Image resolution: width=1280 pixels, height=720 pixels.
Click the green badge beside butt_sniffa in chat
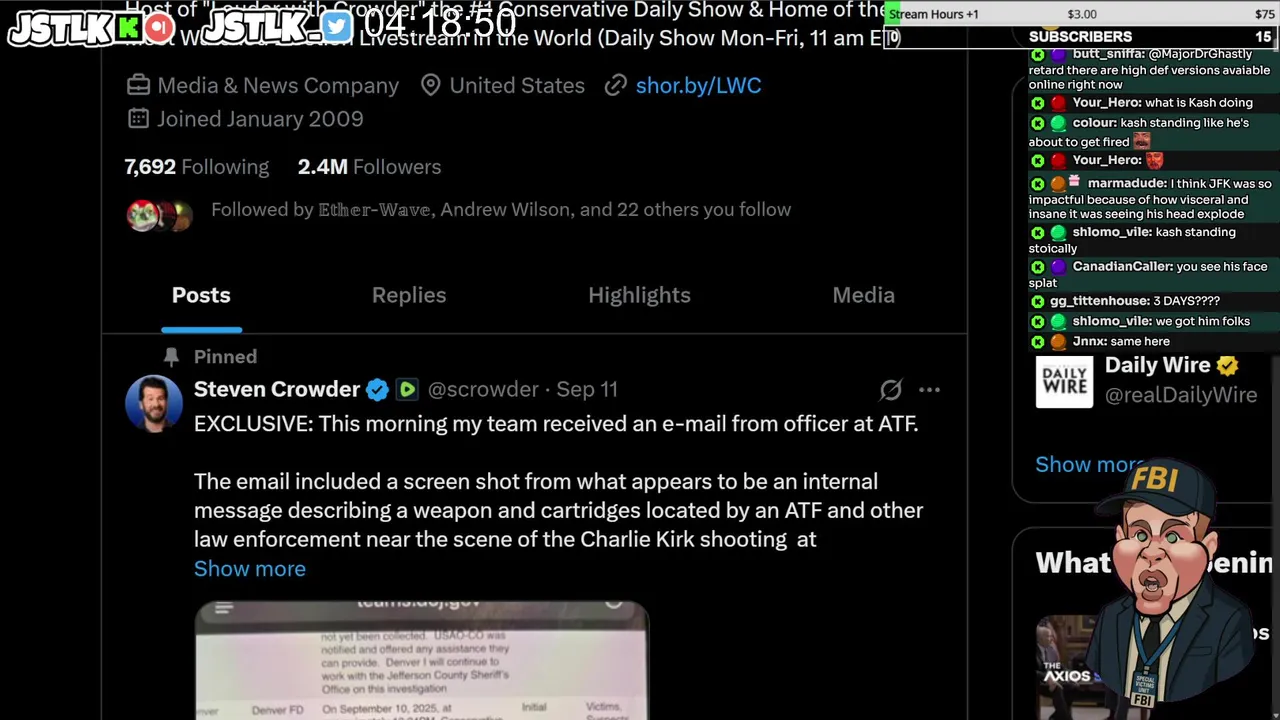1037,55
